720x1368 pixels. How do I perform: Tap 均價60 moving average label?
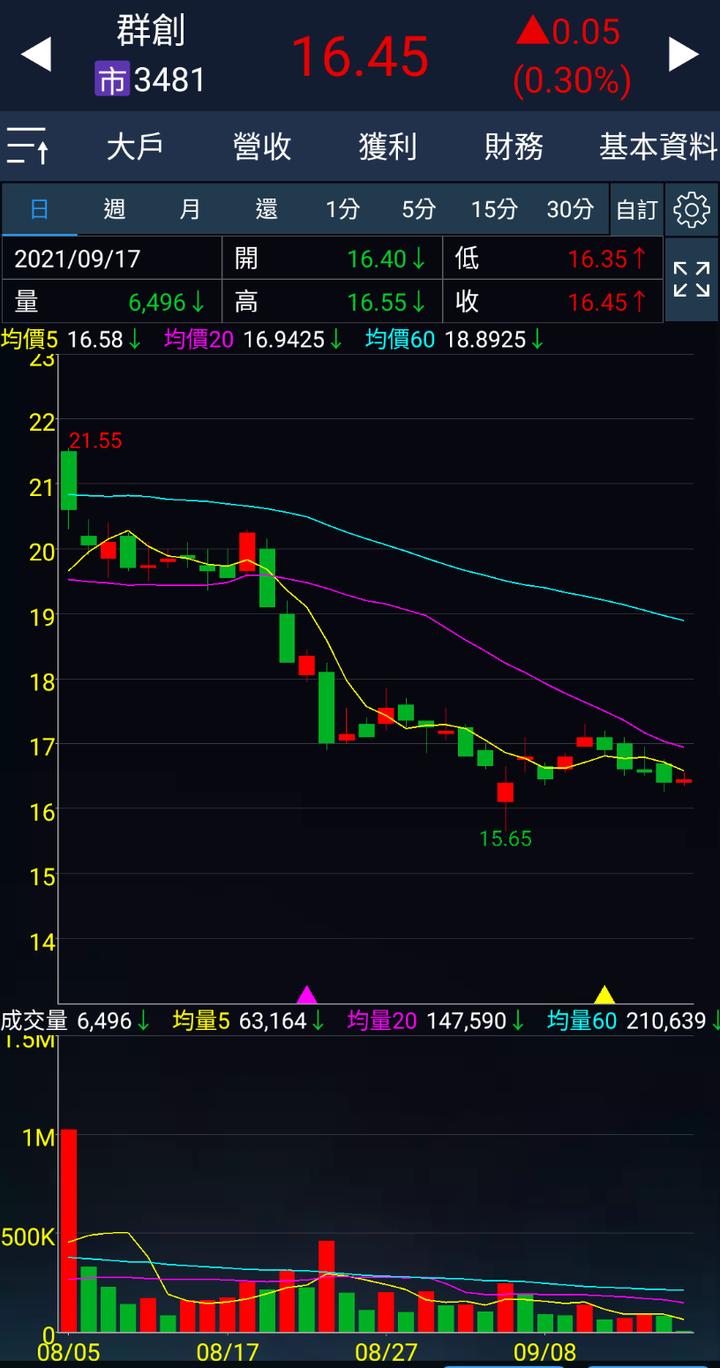[x=400, y=340]
